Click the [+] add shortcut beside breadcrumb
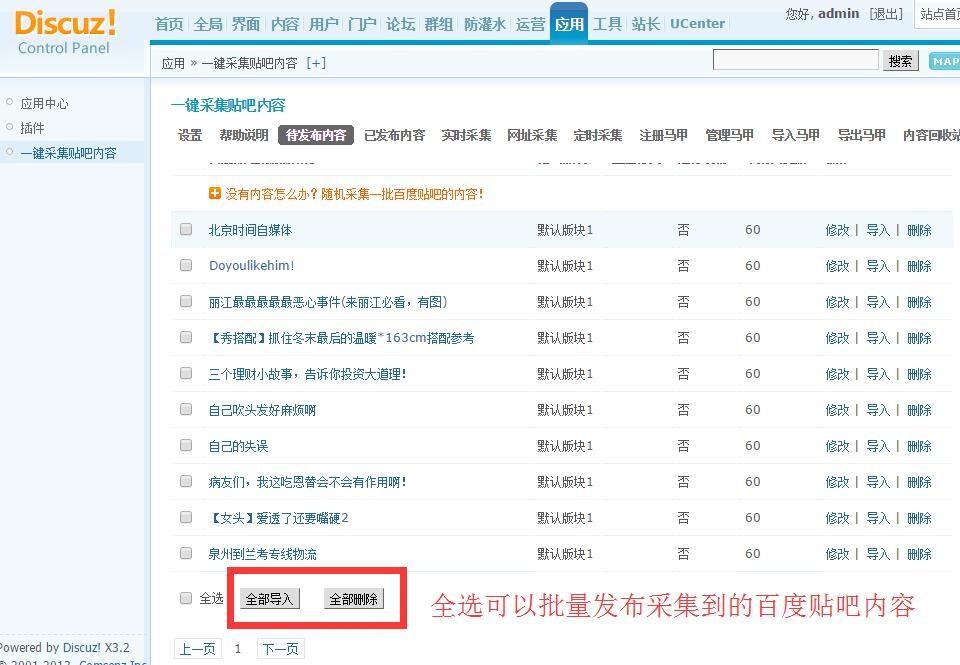The width and height of the screenshot is (960, 665). [316, 63]
